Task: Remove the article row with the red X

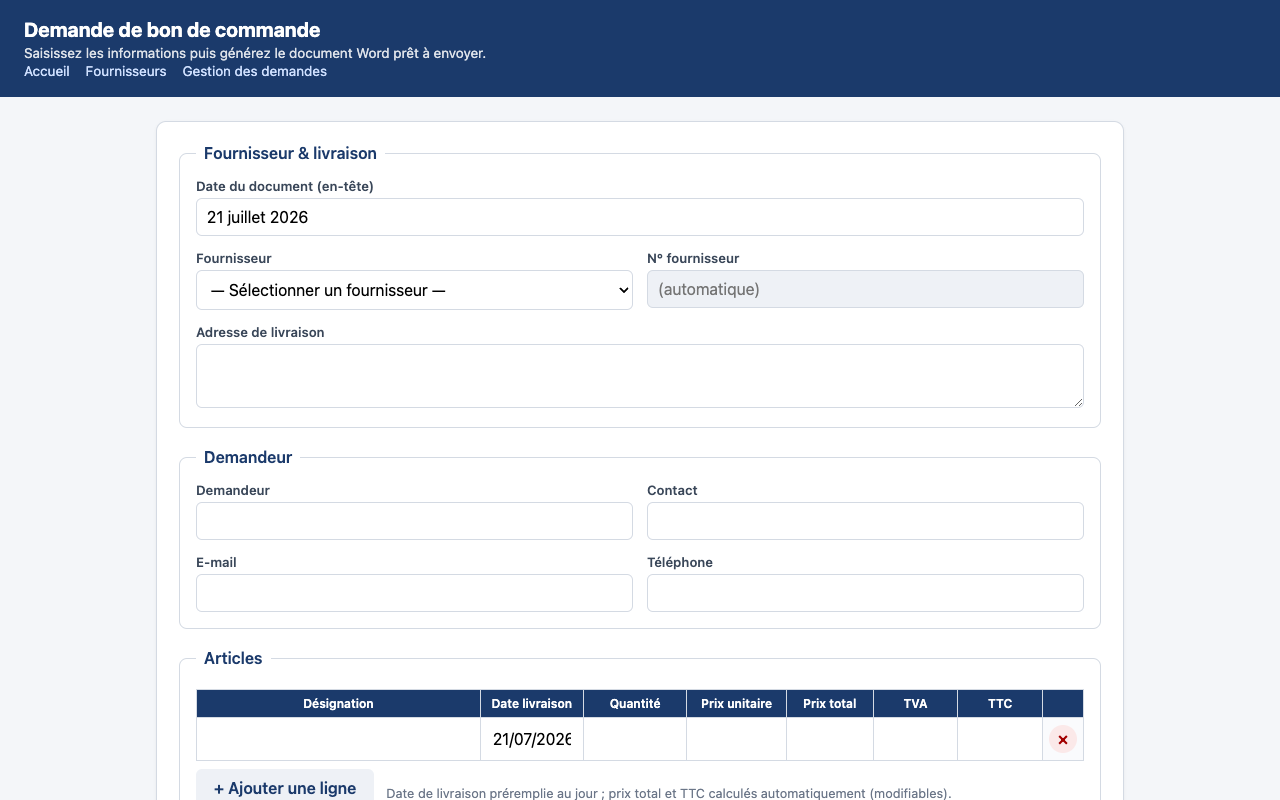Action: pyautogui.click(x=1063, y=740)
